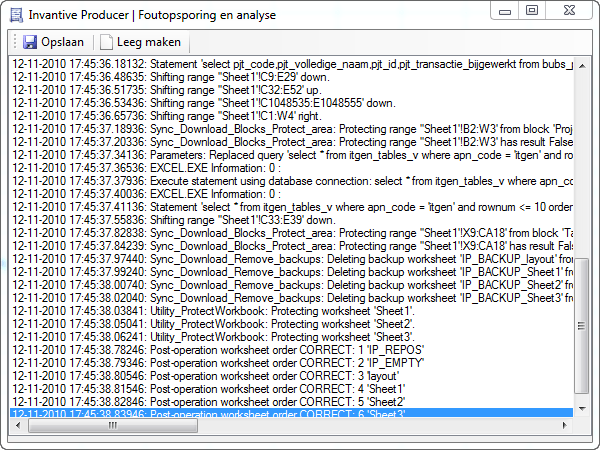This screenshot has width=600, height=450.
Task: Click the Opslaan button label
Action: (62, 42)
